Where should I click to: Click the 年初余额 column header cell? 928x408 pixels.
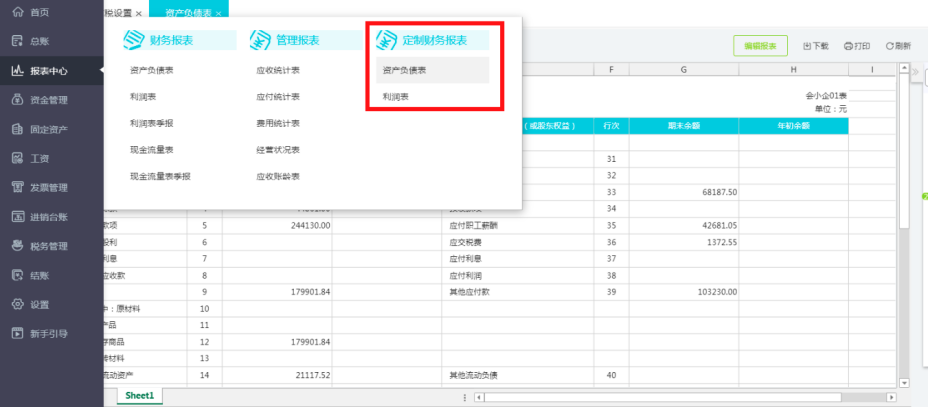[x=793, y=126]
